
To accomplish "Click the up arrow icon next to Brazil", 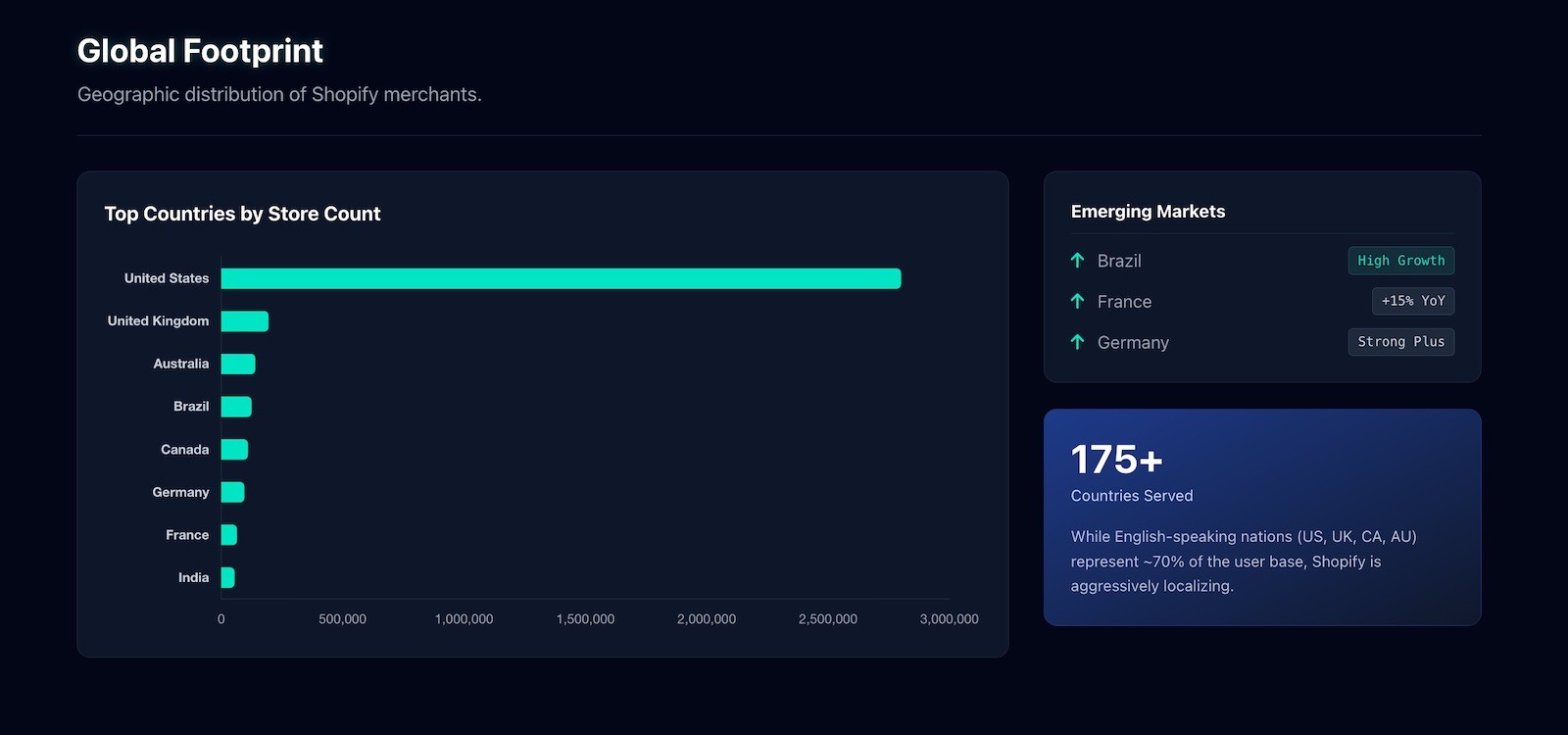I will coord(1077,260).
